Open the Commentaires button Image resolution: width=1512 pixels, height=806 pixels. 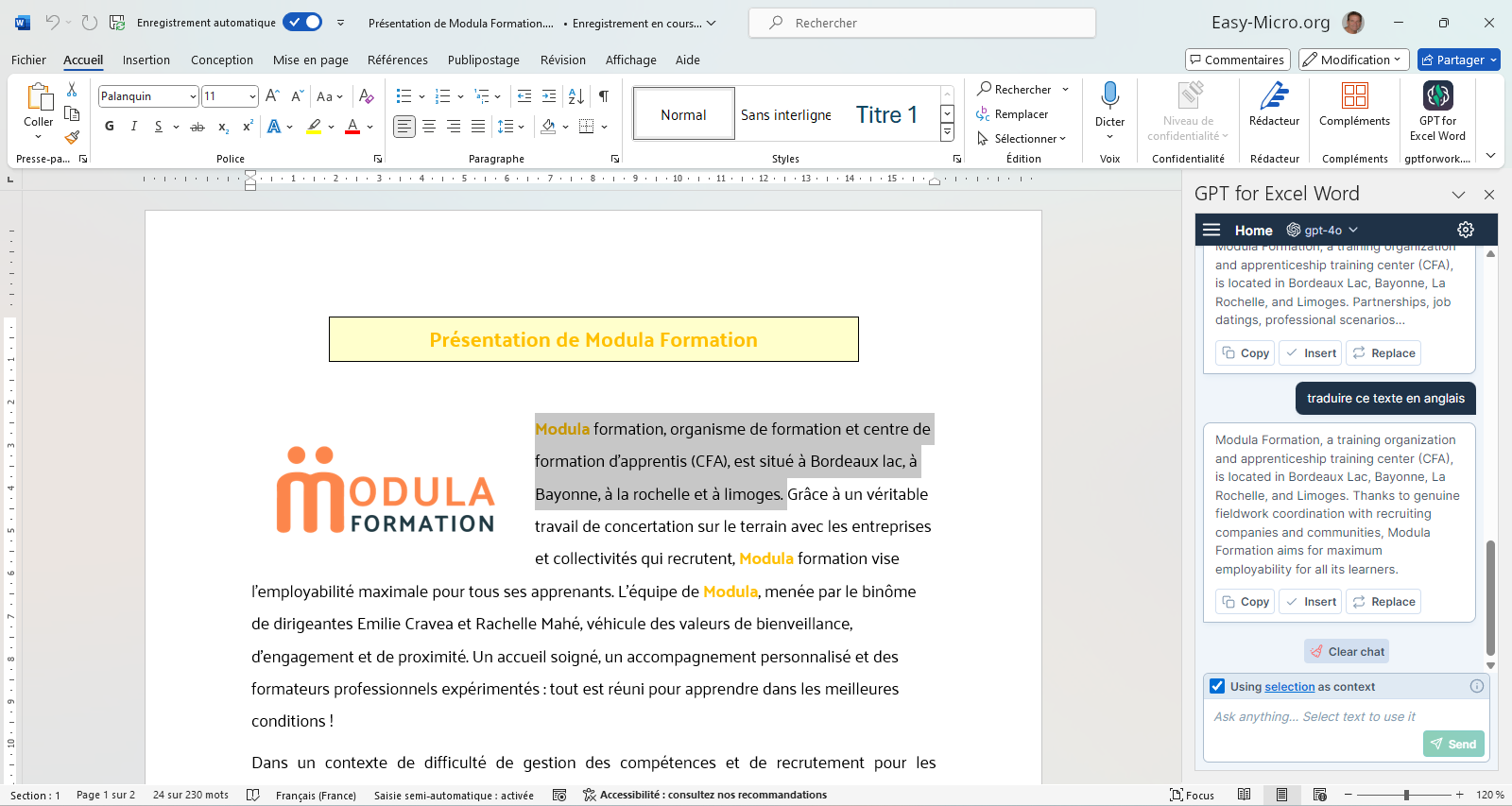click(1236, 60)
